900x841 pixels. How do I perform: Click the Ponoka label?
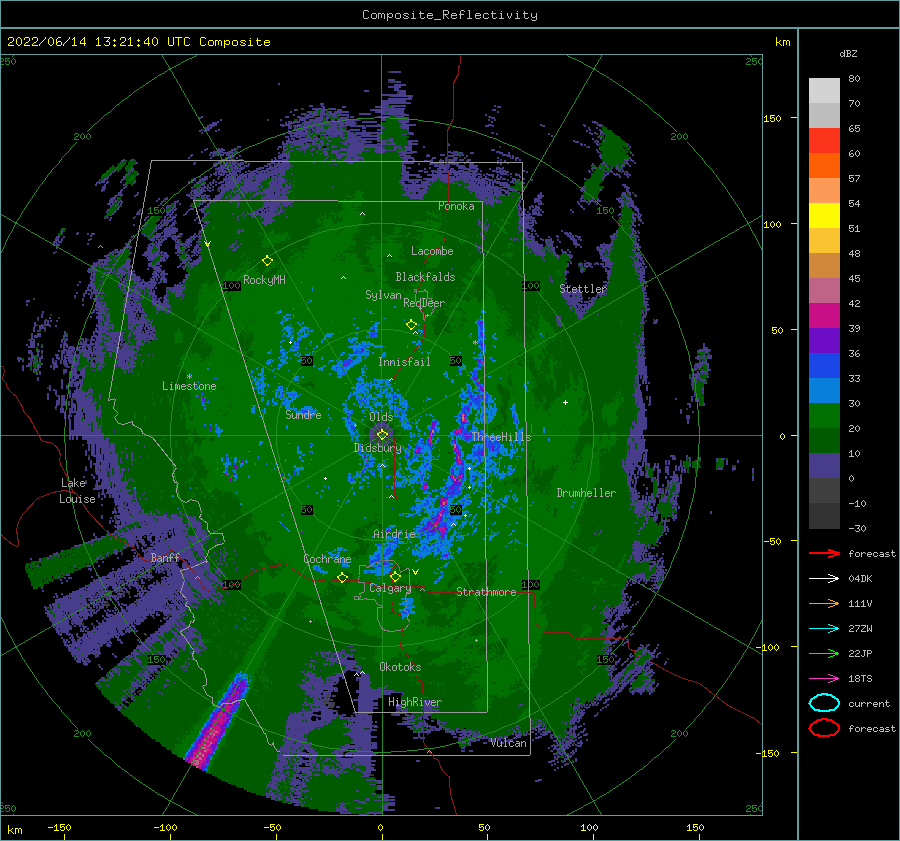click(x=456, y=206)
